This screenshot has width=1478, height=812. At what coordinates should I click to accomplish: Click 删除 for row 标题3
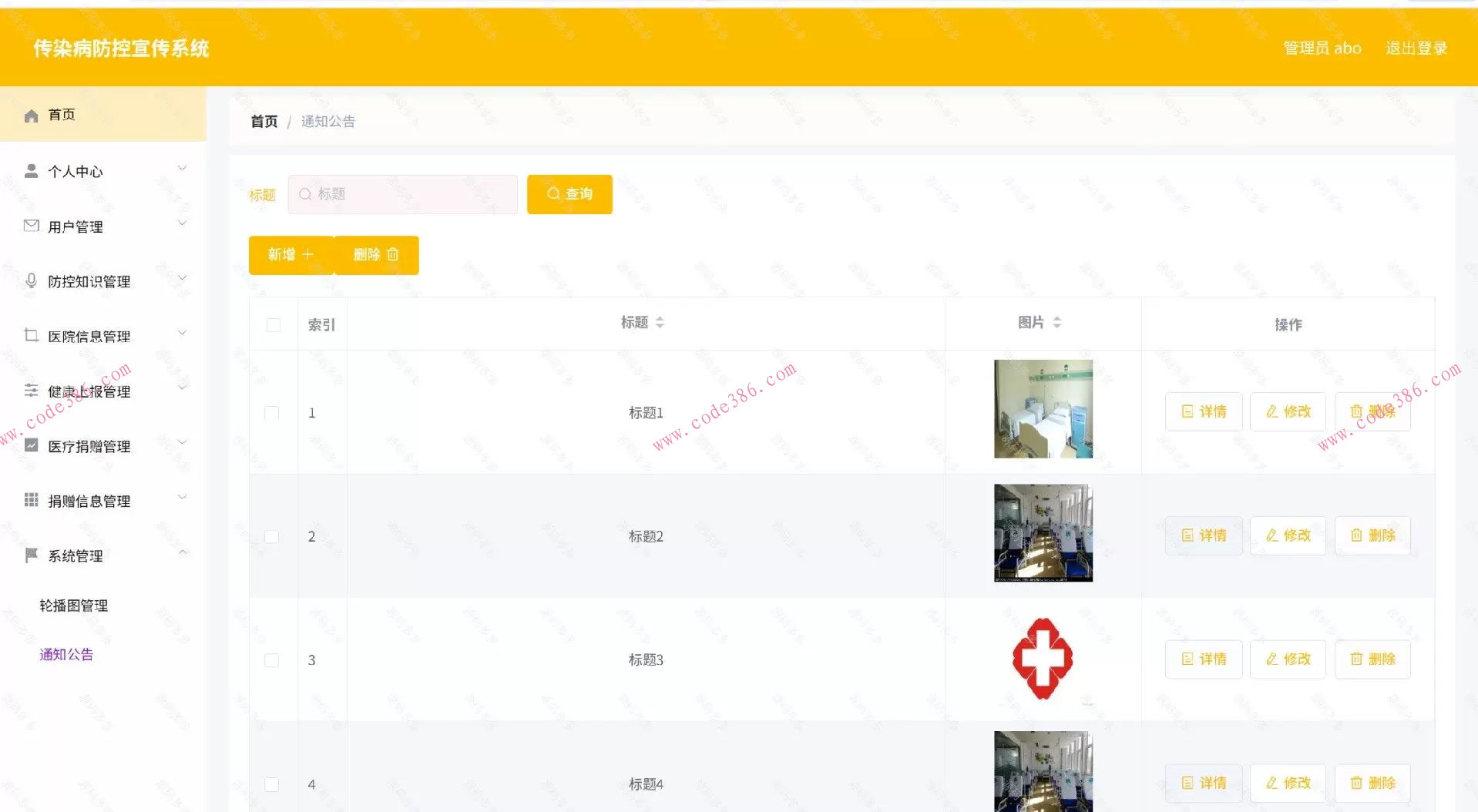click(1372, 659)
